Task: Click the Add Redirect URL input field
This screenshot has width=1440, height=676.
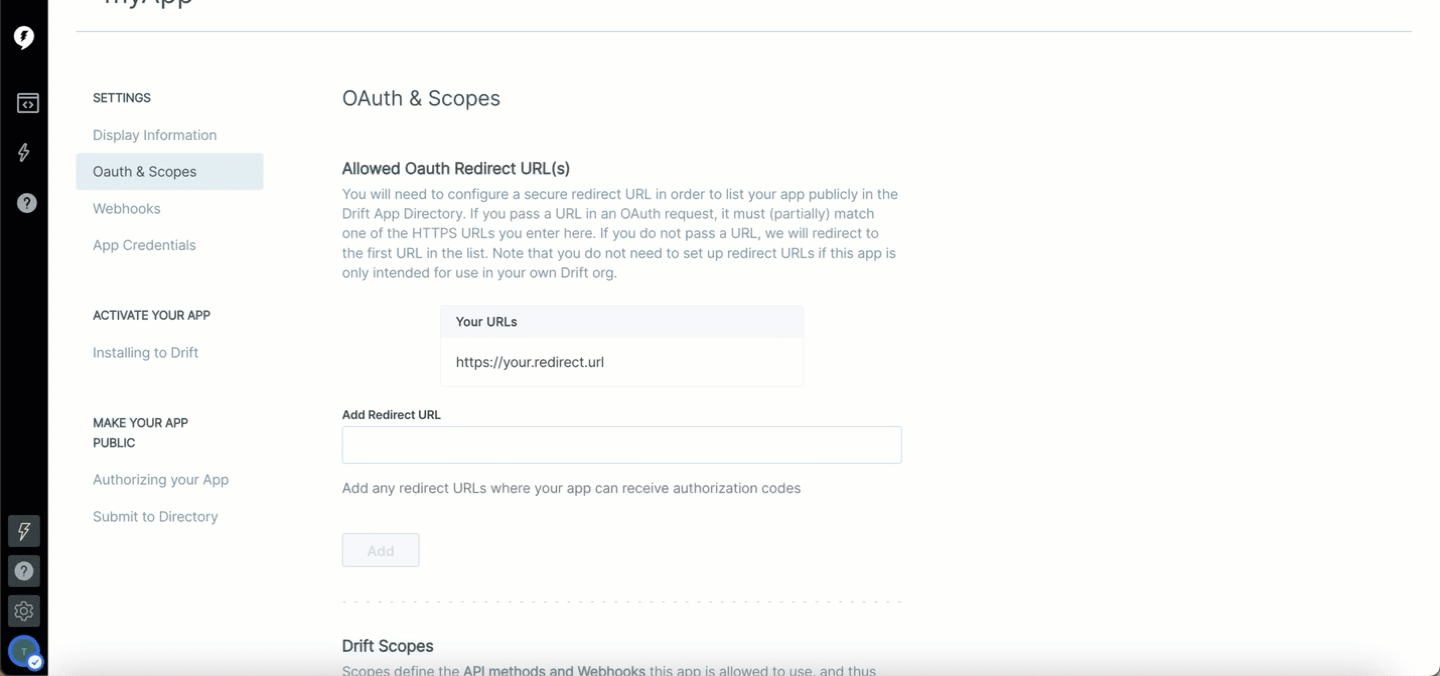Action: coord(622,445)
